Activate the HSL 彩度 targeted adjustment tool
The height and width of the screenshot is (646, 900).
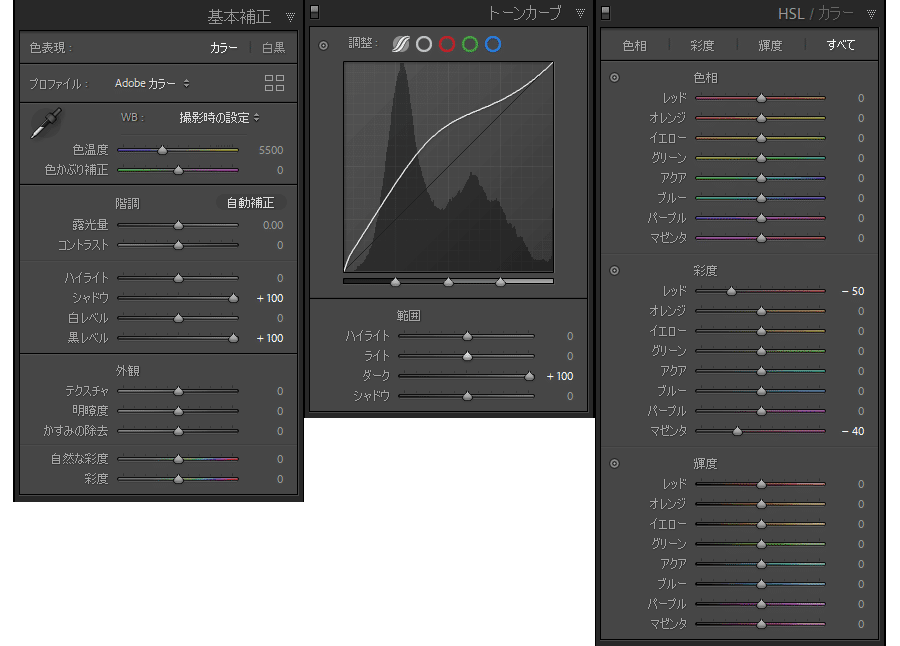(x=614, y=270)
